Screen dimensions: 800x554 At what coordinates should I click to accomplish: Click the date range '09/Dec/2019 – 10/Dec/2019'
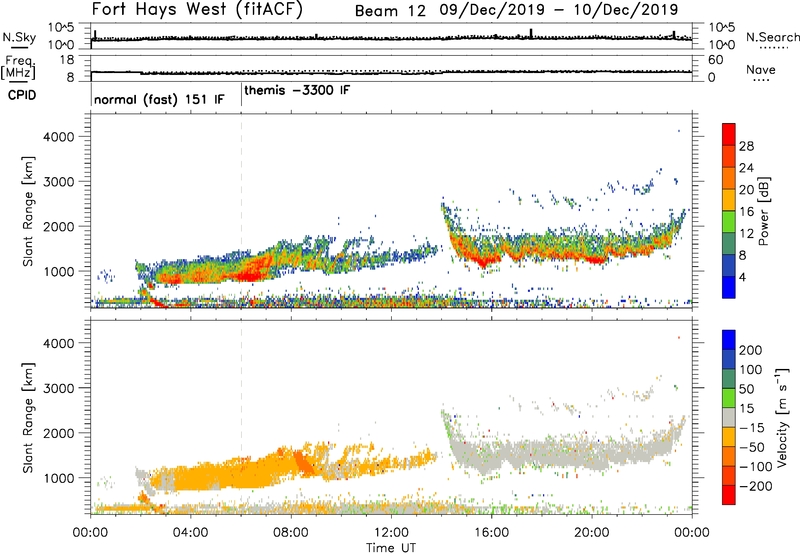pos(559,10)
